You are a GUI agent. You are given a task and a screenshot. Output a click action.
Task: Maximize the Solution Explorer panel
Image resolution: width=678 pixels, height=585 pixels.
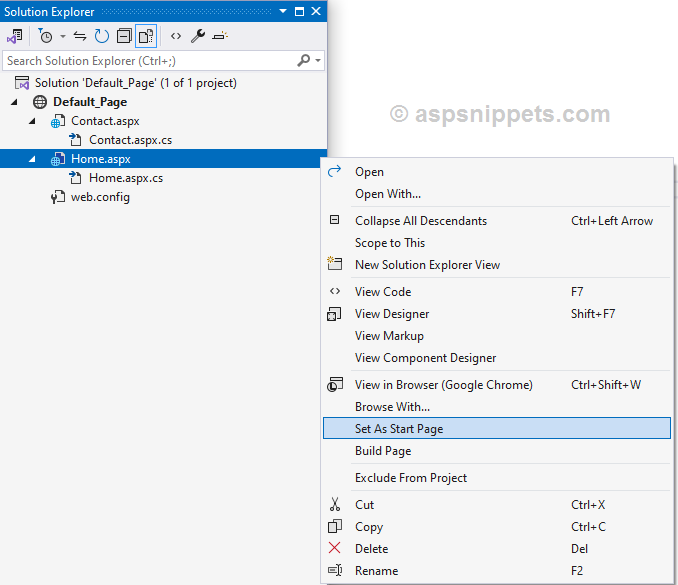point(299,11)
